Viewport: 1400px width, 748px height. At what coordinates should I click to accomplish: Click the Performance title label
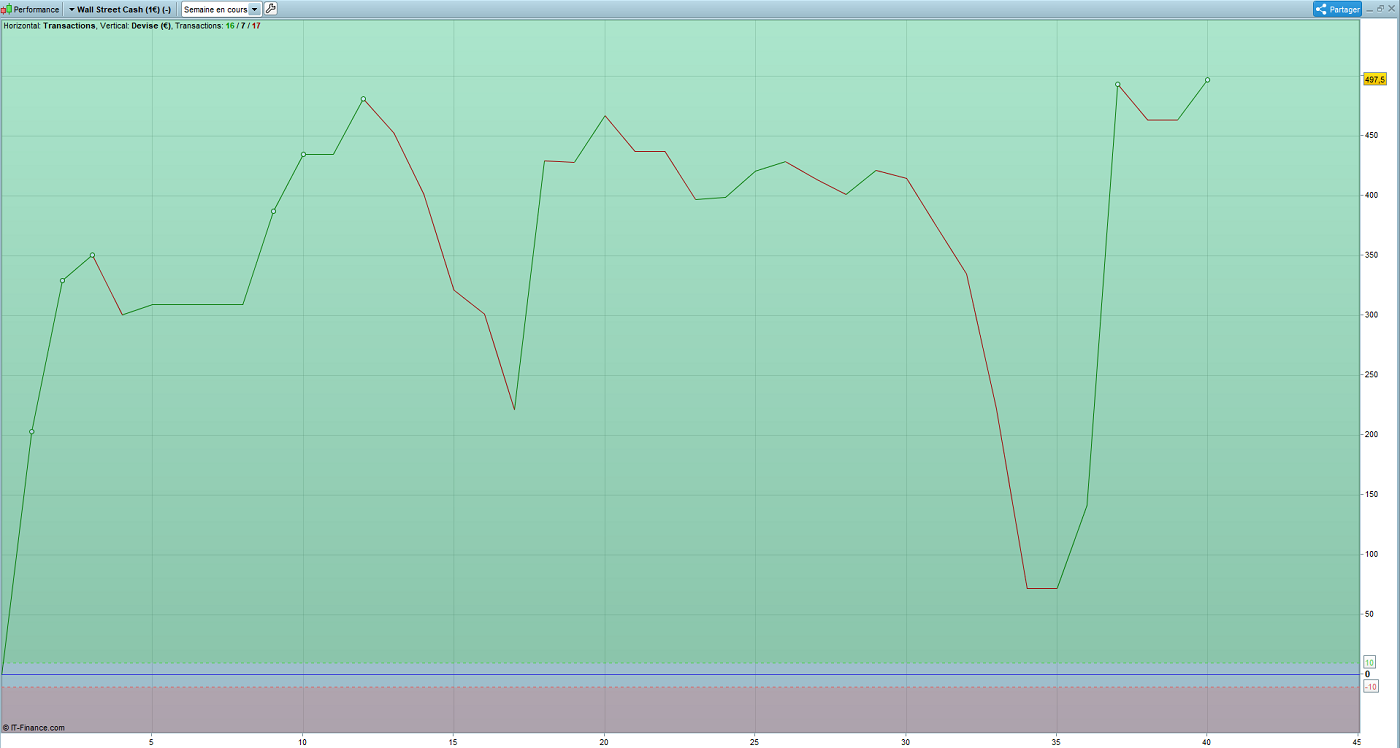(x=36, y=9)
